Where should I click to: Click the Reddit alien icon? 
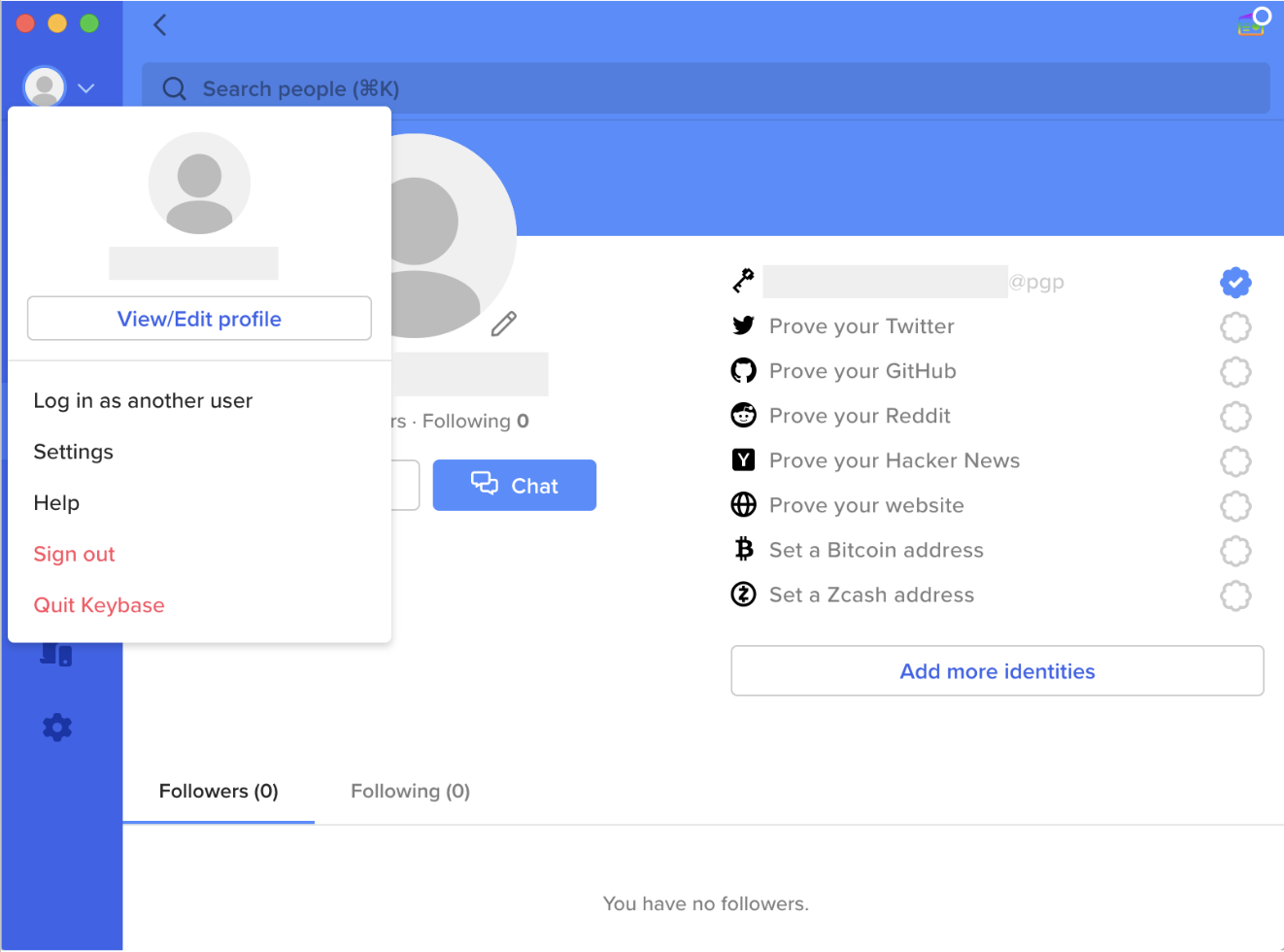click(743, 416)
